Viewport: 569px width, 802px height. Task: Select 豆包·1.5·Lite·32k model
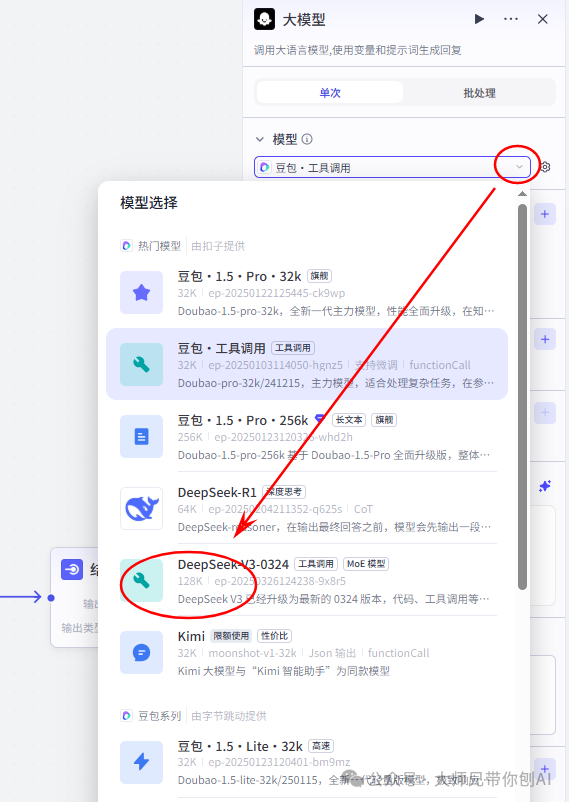[x=307, y=762]
